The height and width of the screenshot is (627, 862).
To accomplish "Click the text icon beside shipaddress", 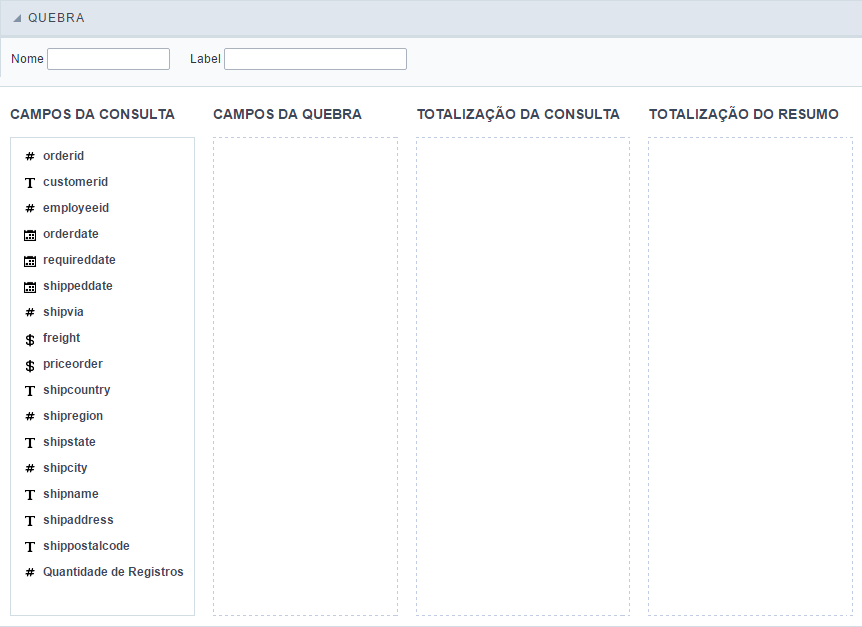I will point(30,521).
